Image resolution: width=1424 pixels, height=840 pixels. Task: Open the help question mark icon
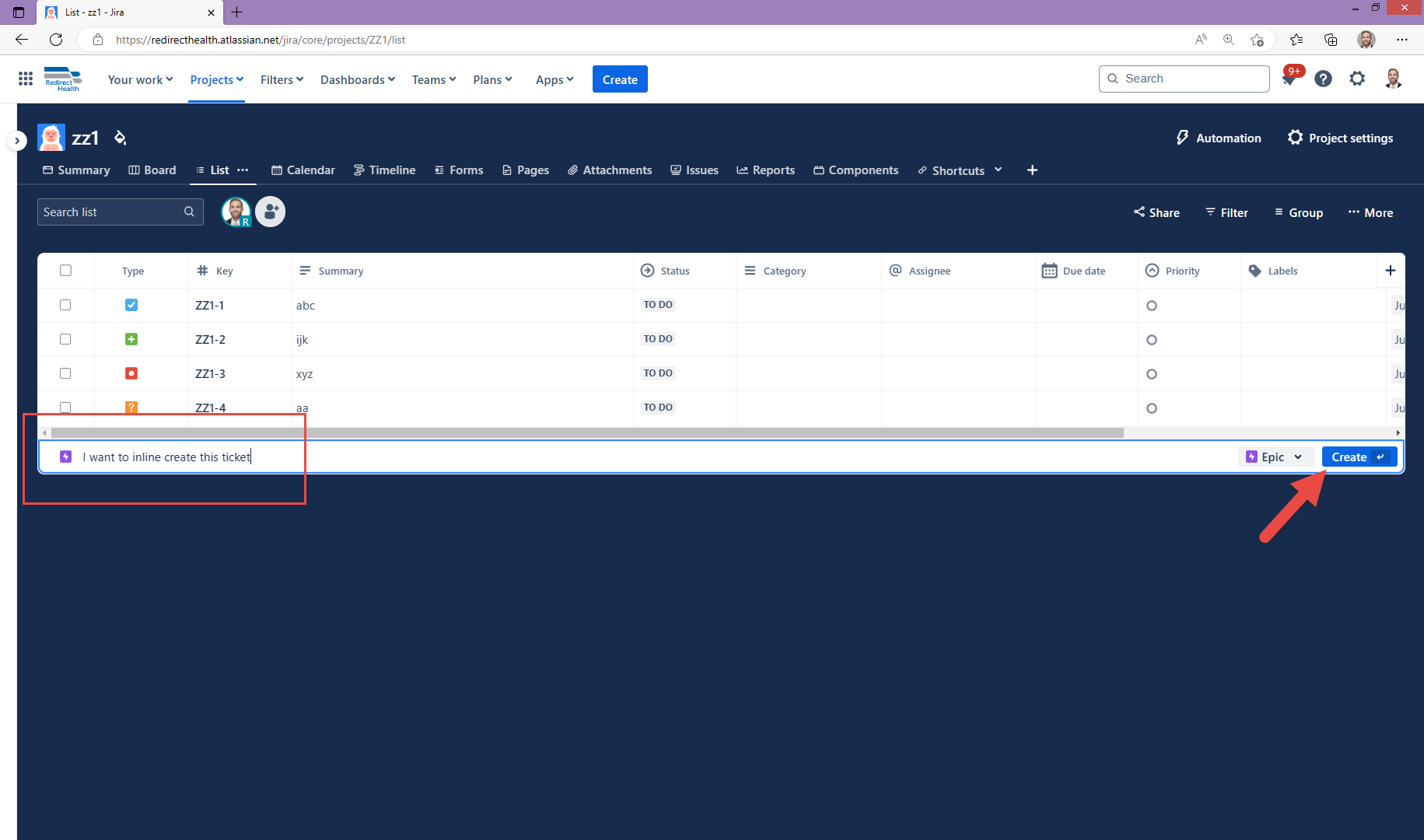tap(1323, 79)
